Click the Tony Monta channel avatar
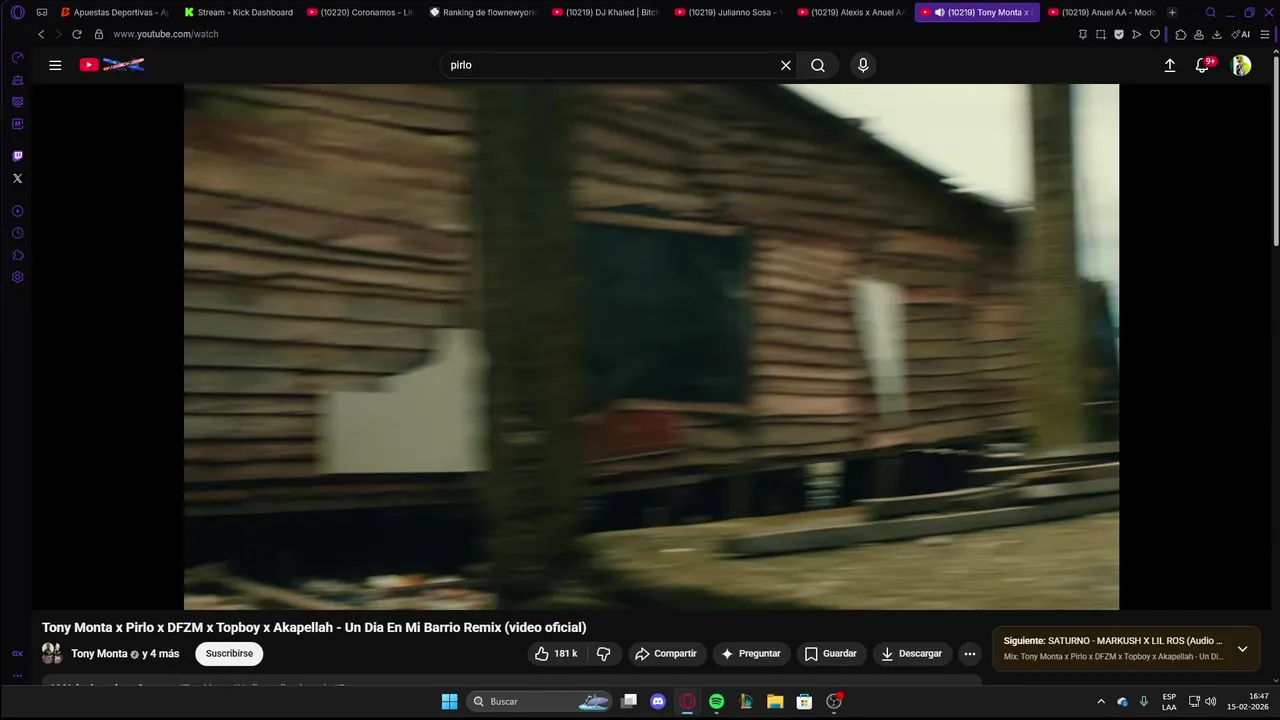The width and height of the screenshot is (1280, 720). point(52,654)
